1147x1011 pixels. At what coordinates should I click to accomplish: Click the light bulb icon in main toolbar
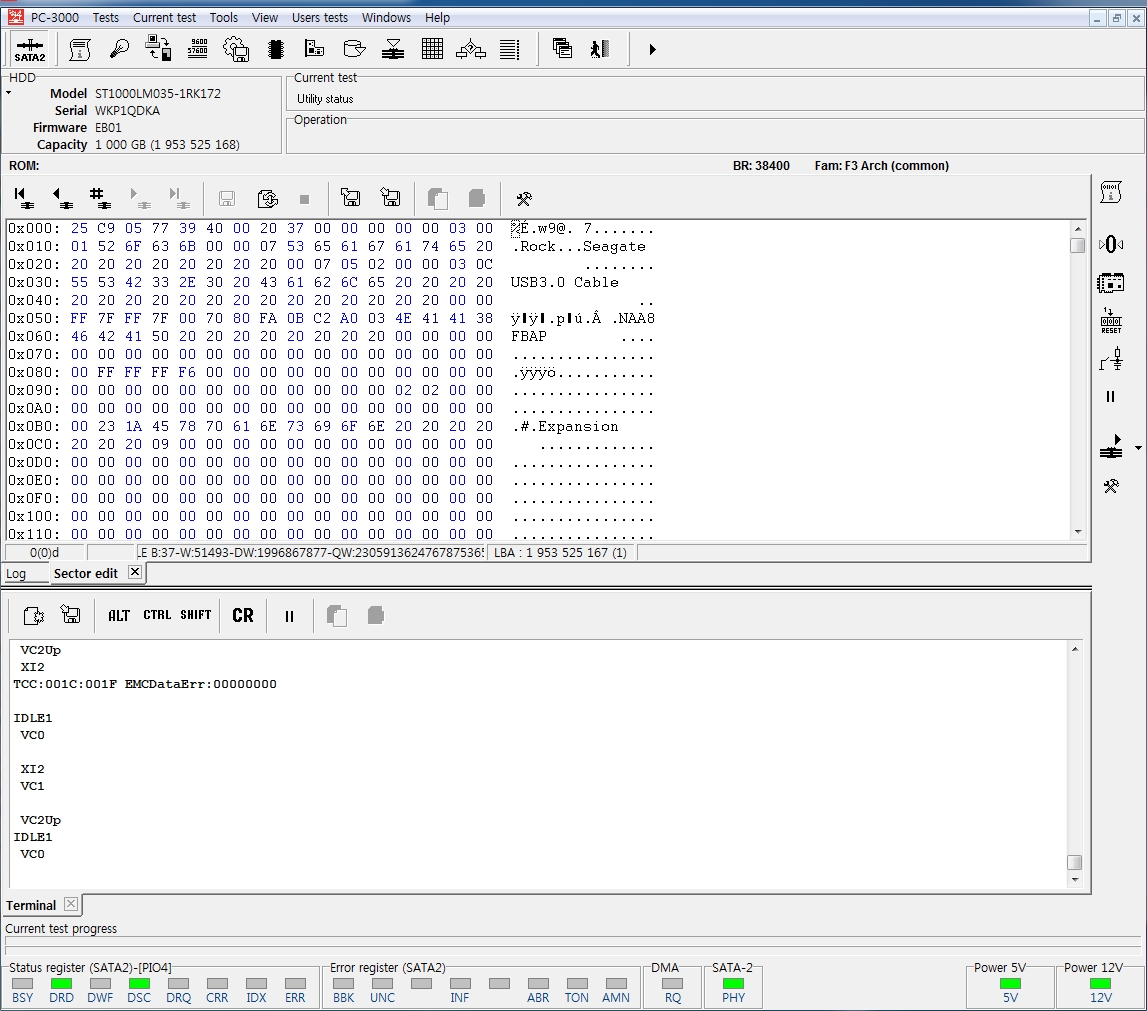pos(120,49)
